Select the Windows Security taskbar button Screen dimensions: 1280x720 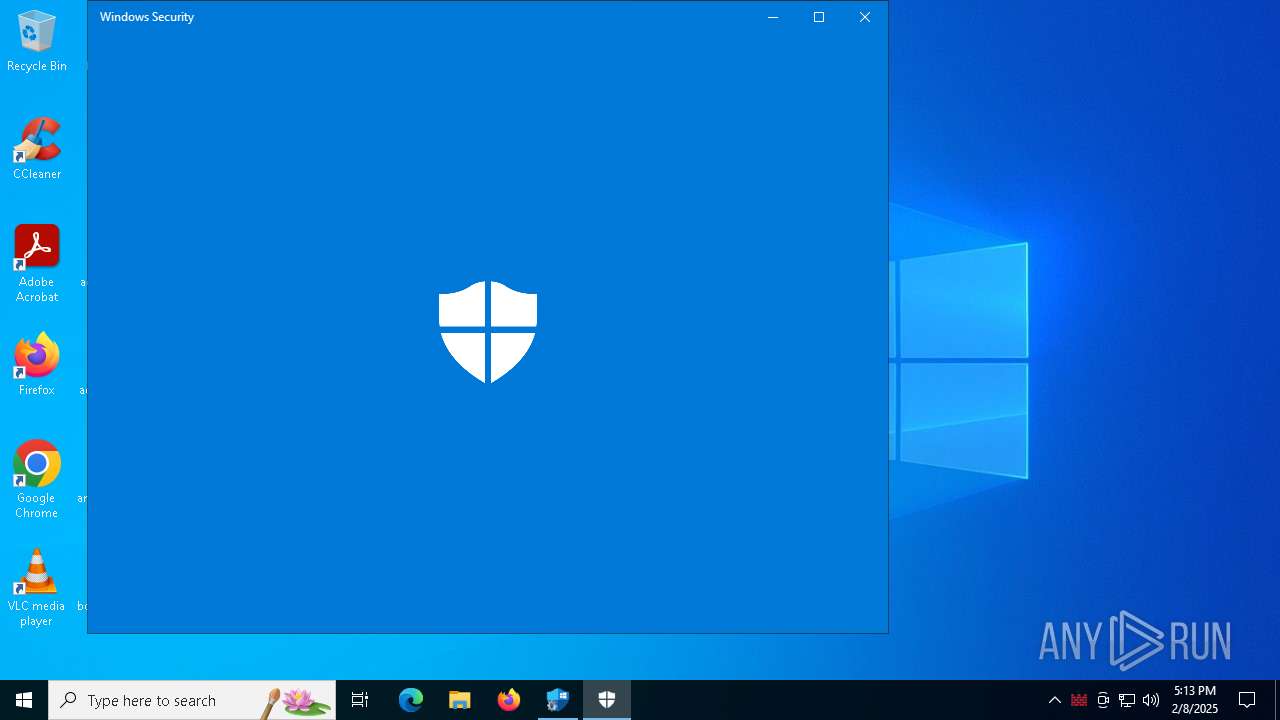[x=607, y=700]
